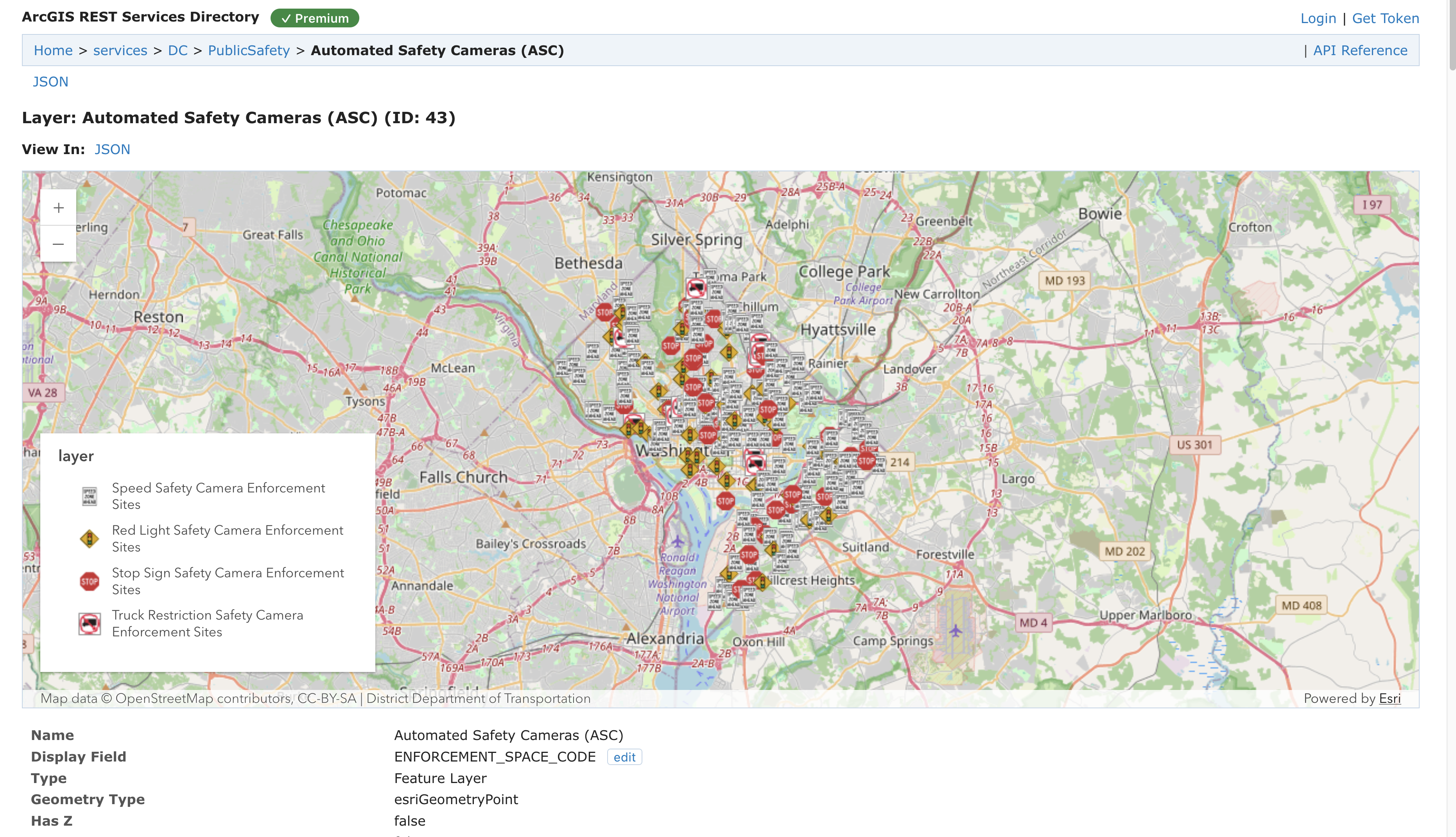
Task: Click the MD 193 route shield
Action: 1065,280
